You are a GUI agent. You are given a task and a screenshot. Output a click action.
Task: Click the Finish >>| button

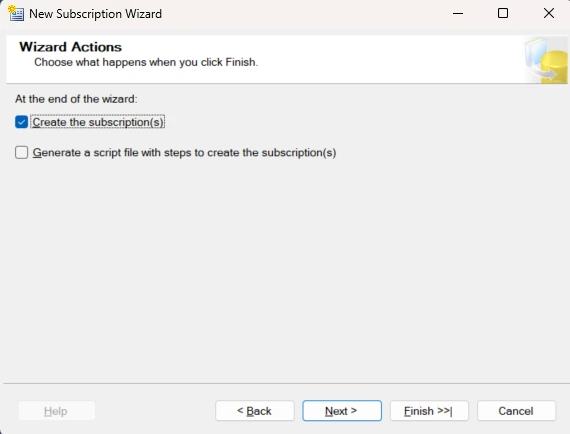[429, 411]
